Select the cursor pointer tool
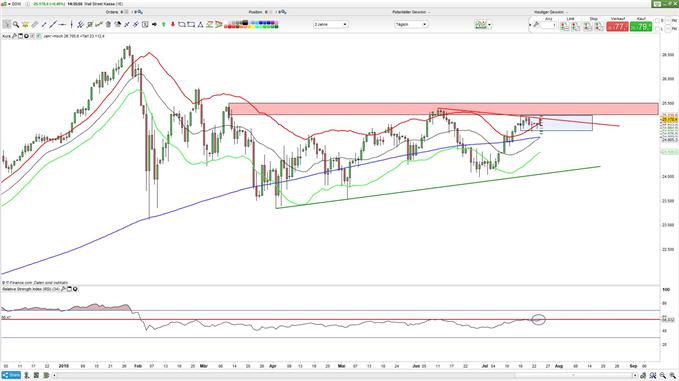The height and width of the screenshot is (381, 679). click(x=7, y=25)
